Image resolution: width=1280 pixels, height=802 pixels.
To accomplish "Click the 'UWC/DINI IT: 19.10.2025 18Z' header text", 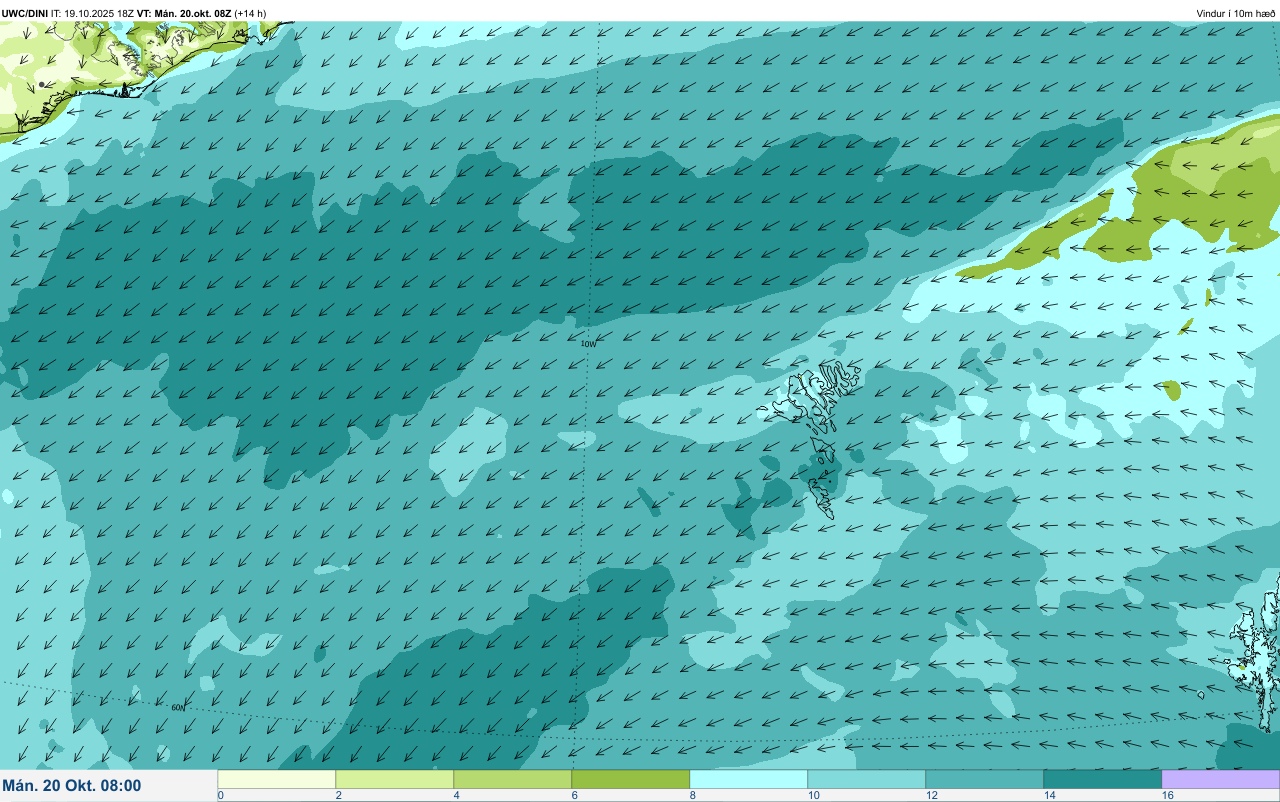I will tap(68, 13).
